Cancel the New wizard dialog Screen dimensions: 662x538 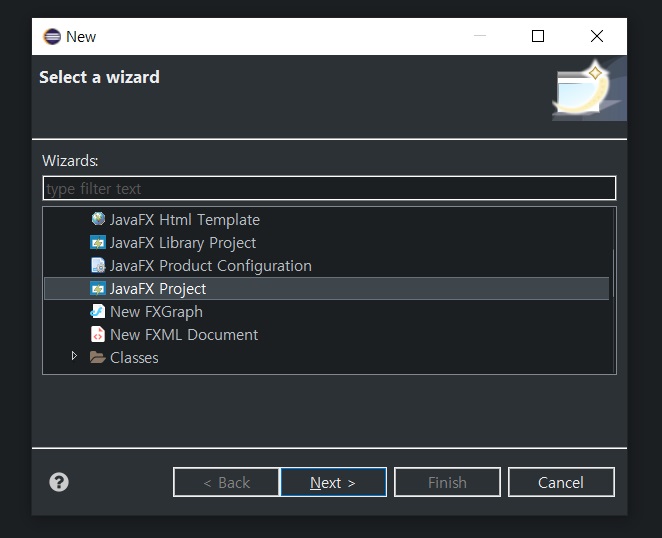click(x=561, y=482)
